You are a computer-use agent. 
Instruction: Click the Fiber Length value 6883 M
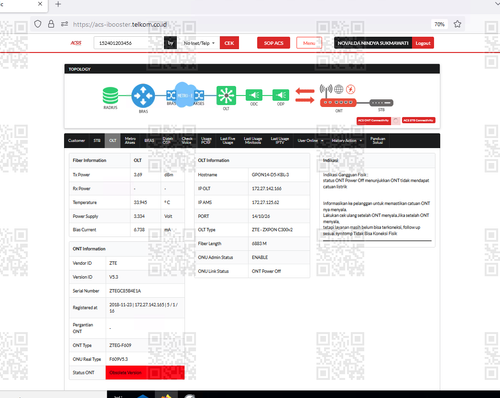click(x=259, y=244)
